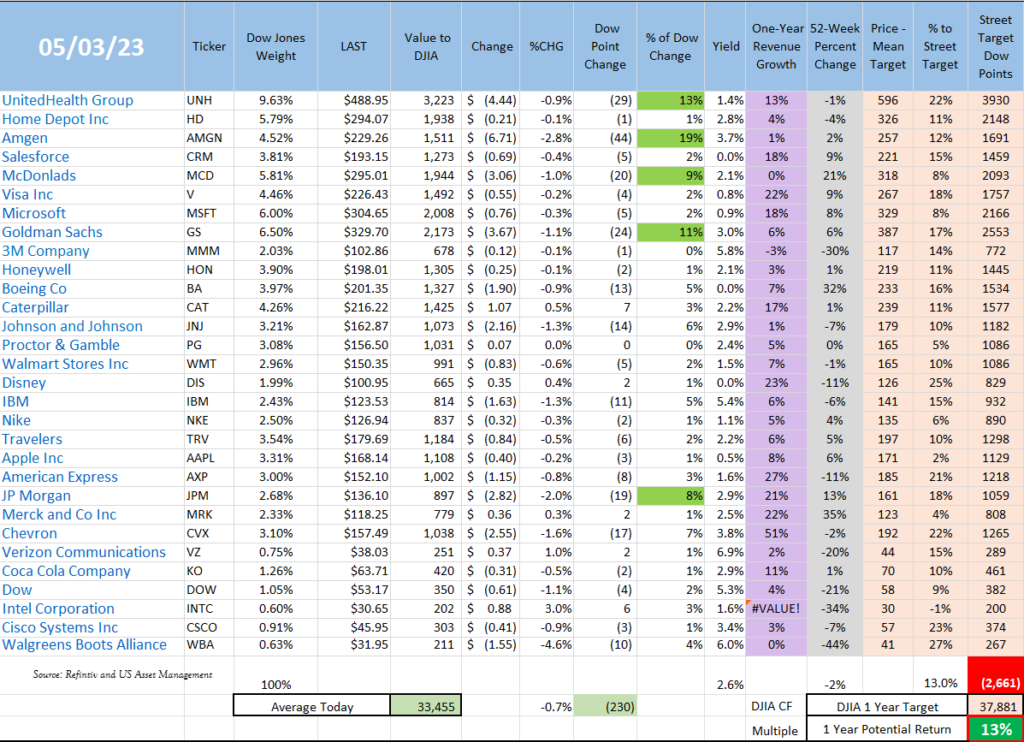Click the 33,455 average value cell
The height and width of the screenshot is (742, 1024).
tap(426, 706)
